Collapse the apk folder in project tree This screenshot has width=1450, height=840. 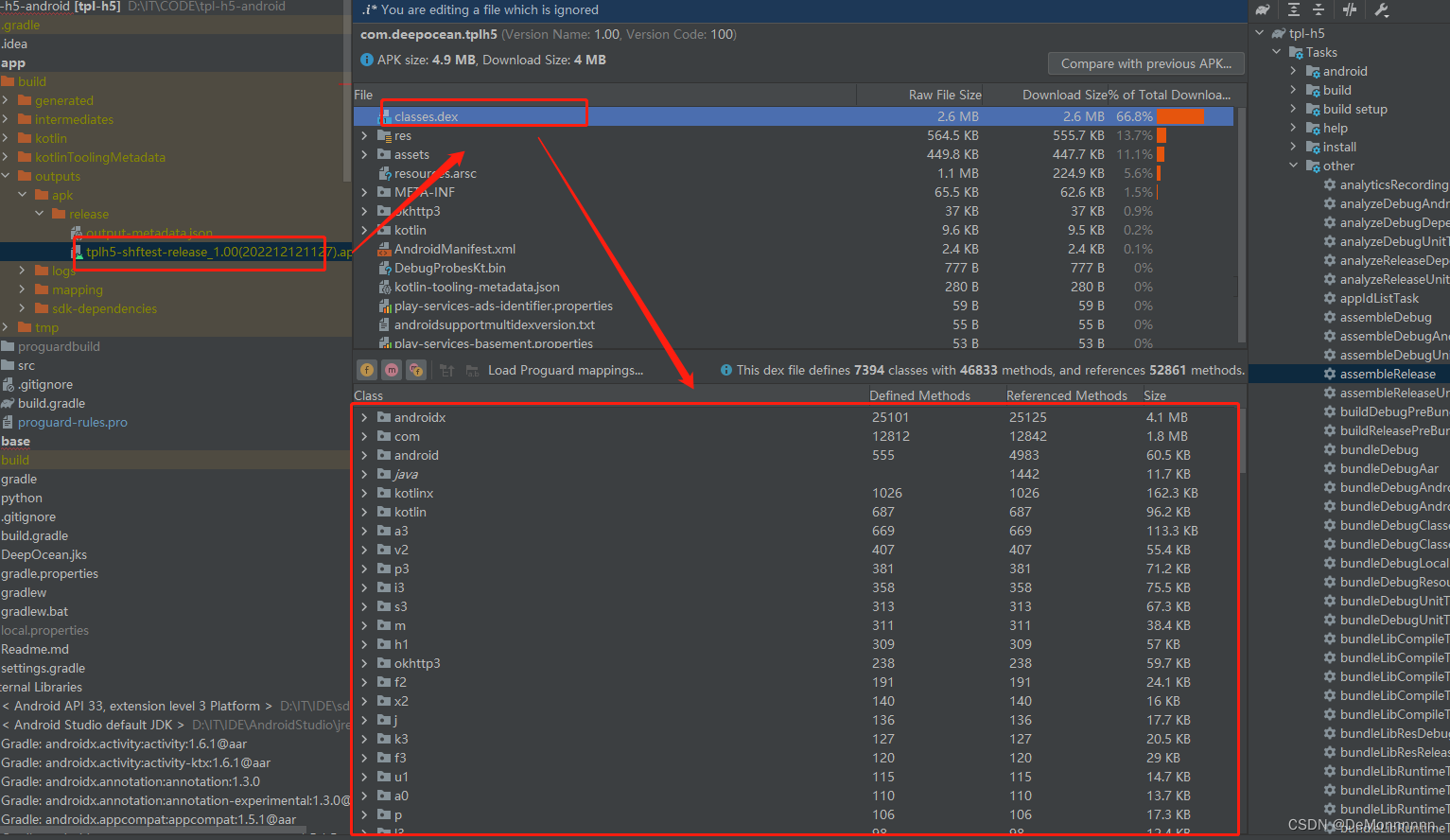pos(23,195)
